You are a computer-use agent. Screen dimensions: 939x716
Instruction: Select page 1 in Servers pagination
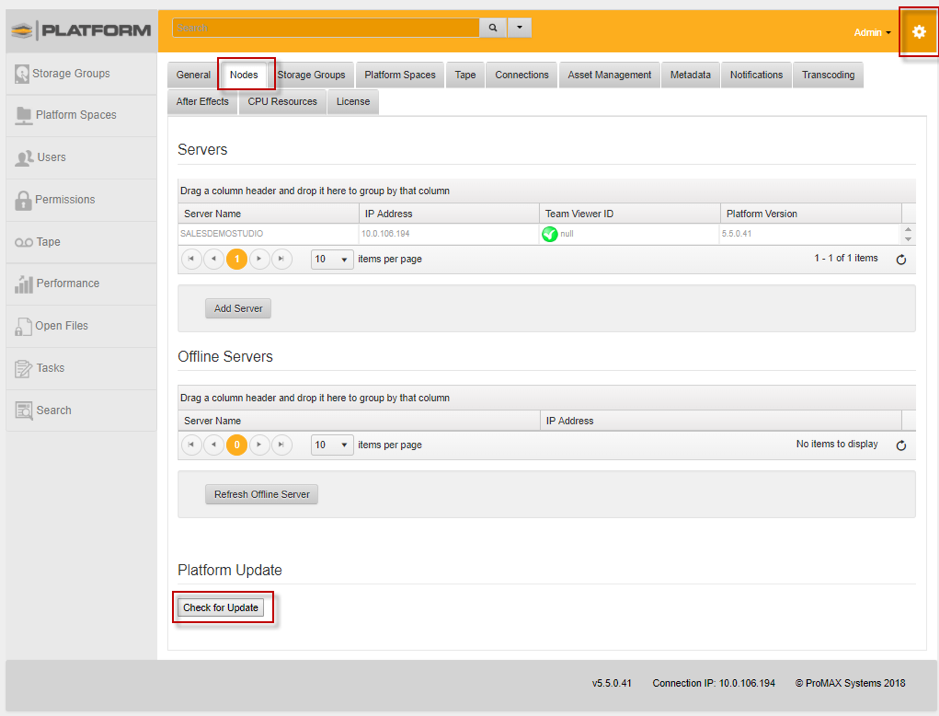(x=237, y=259)
